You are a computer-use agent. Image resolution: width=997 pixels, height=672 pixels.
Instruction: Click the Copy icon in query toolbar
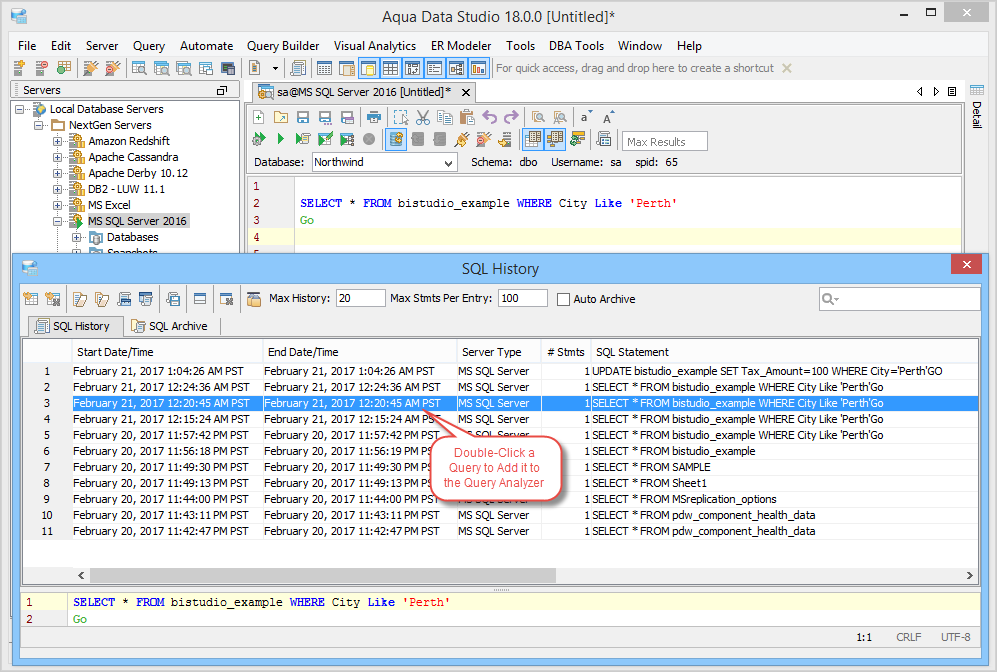[x=445, y=118]
